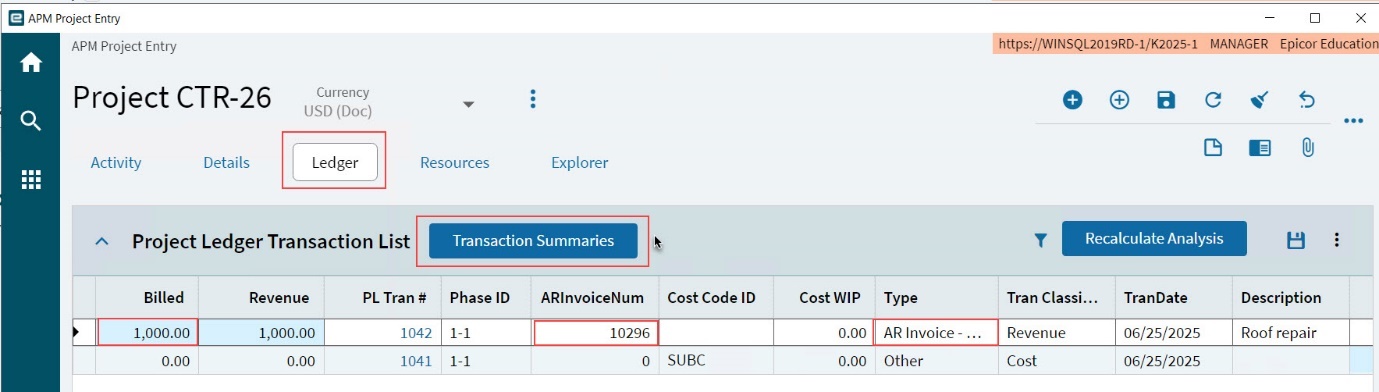
Task: Click the Type column header
Action: [937, 297]
